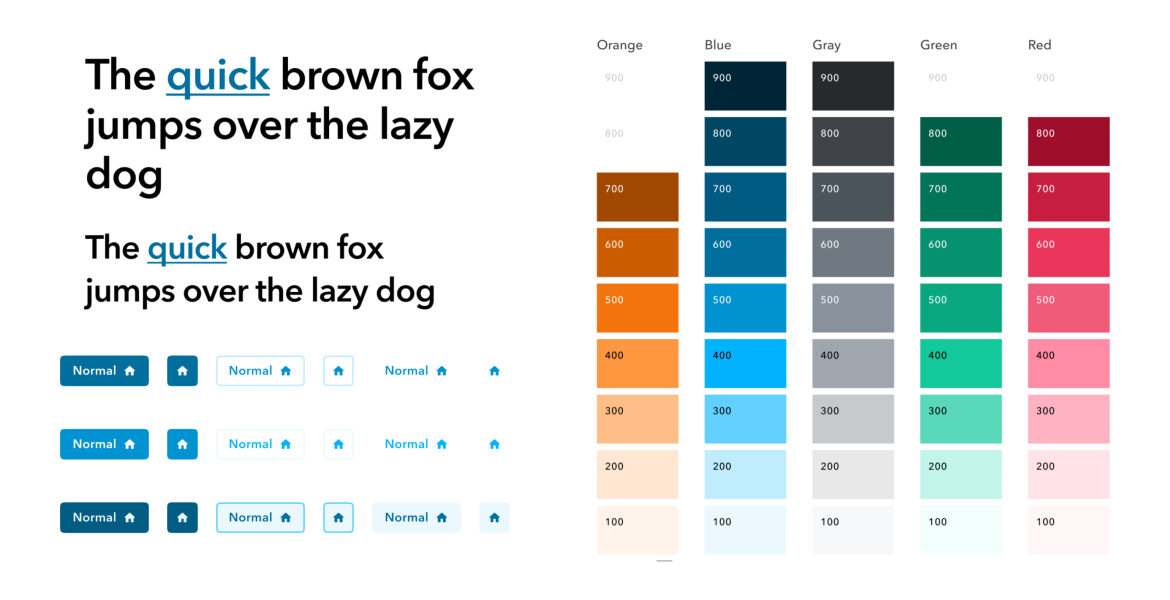Image resolution: width=1170 pixels, height=600 pixels.
Task: Pick the Gray 900 color swatch
Action: pyautogui.click(x=853, y=86)
